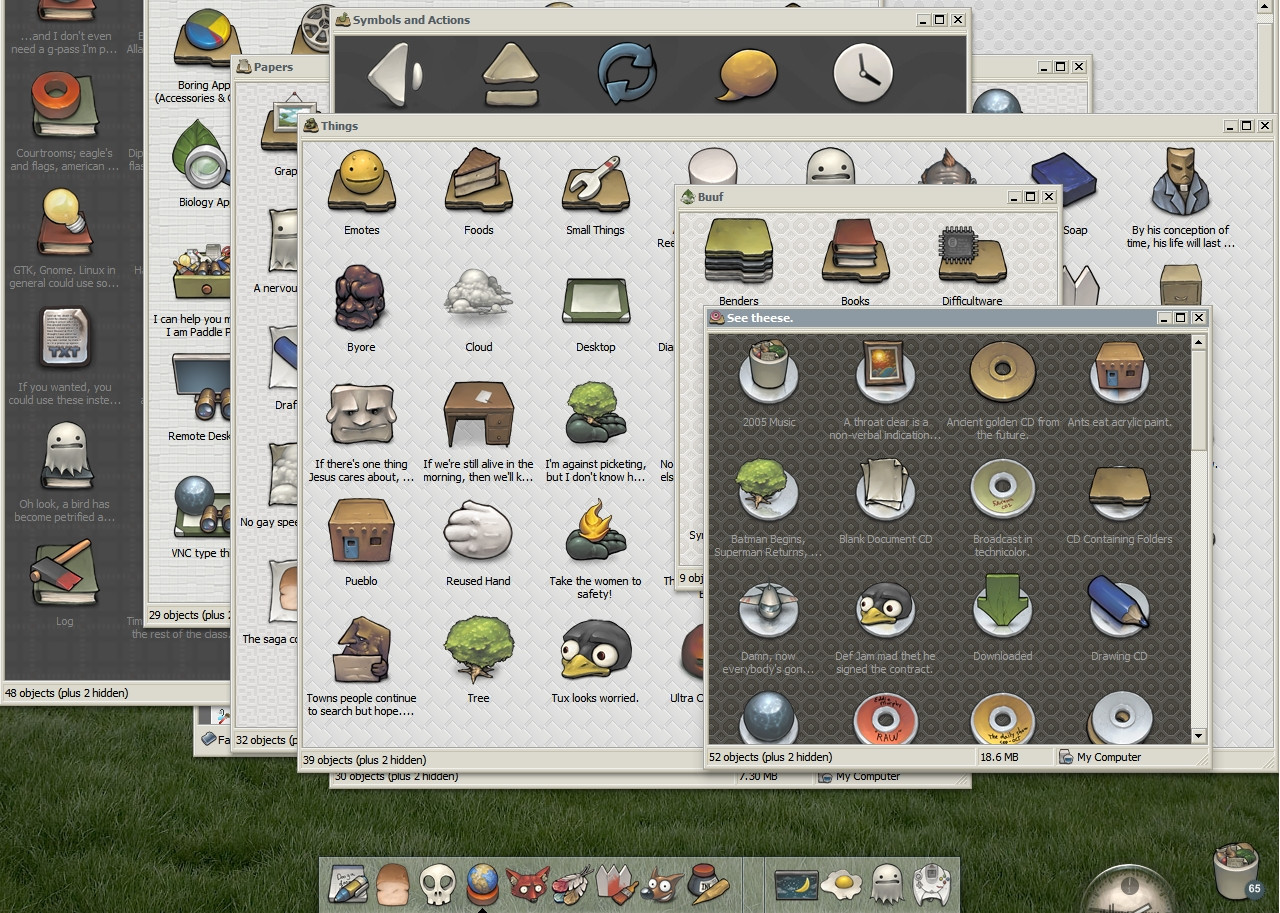Open the fox mask icon in dock
Screen dimensions: 1280x913
tap(526, 884)
